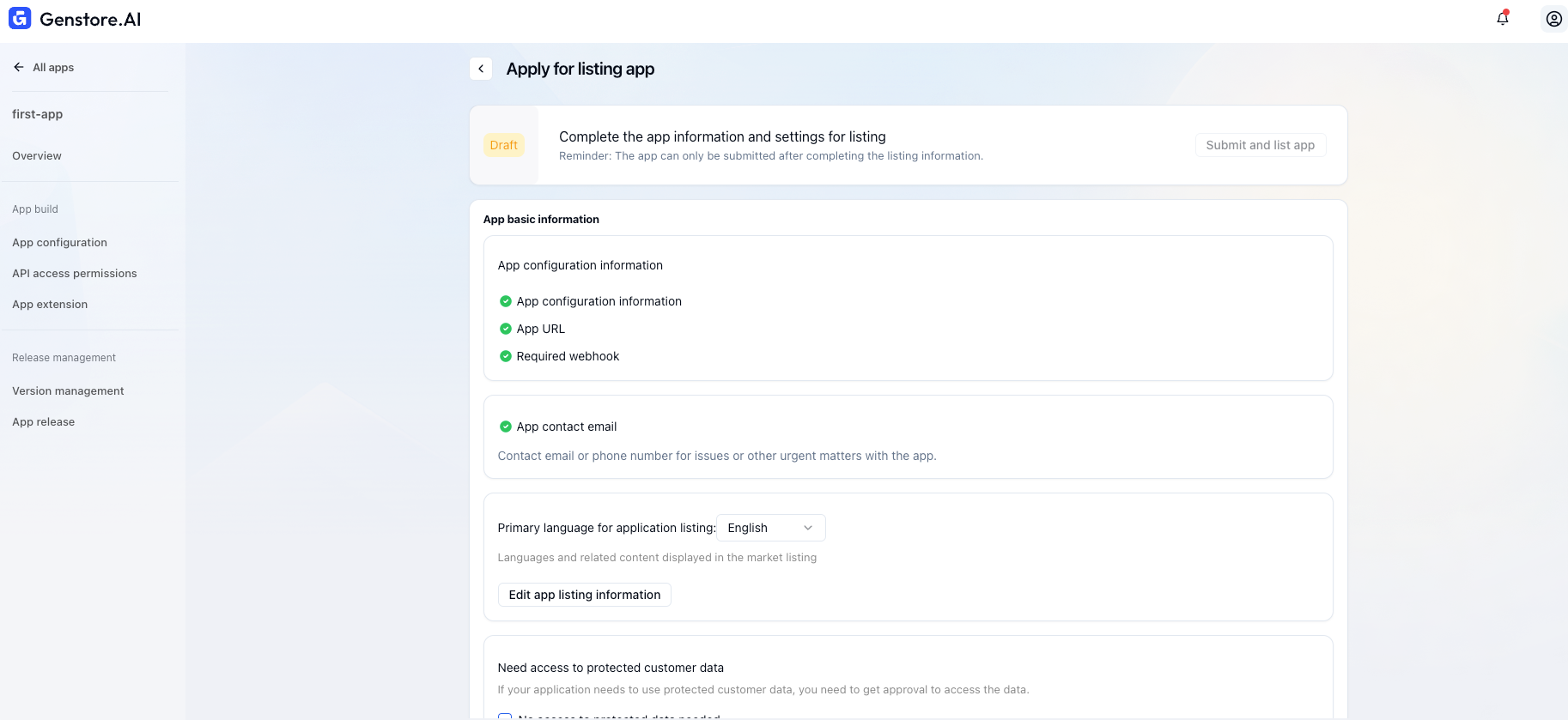
Task: Select Version management
Action: coord(68,391)
